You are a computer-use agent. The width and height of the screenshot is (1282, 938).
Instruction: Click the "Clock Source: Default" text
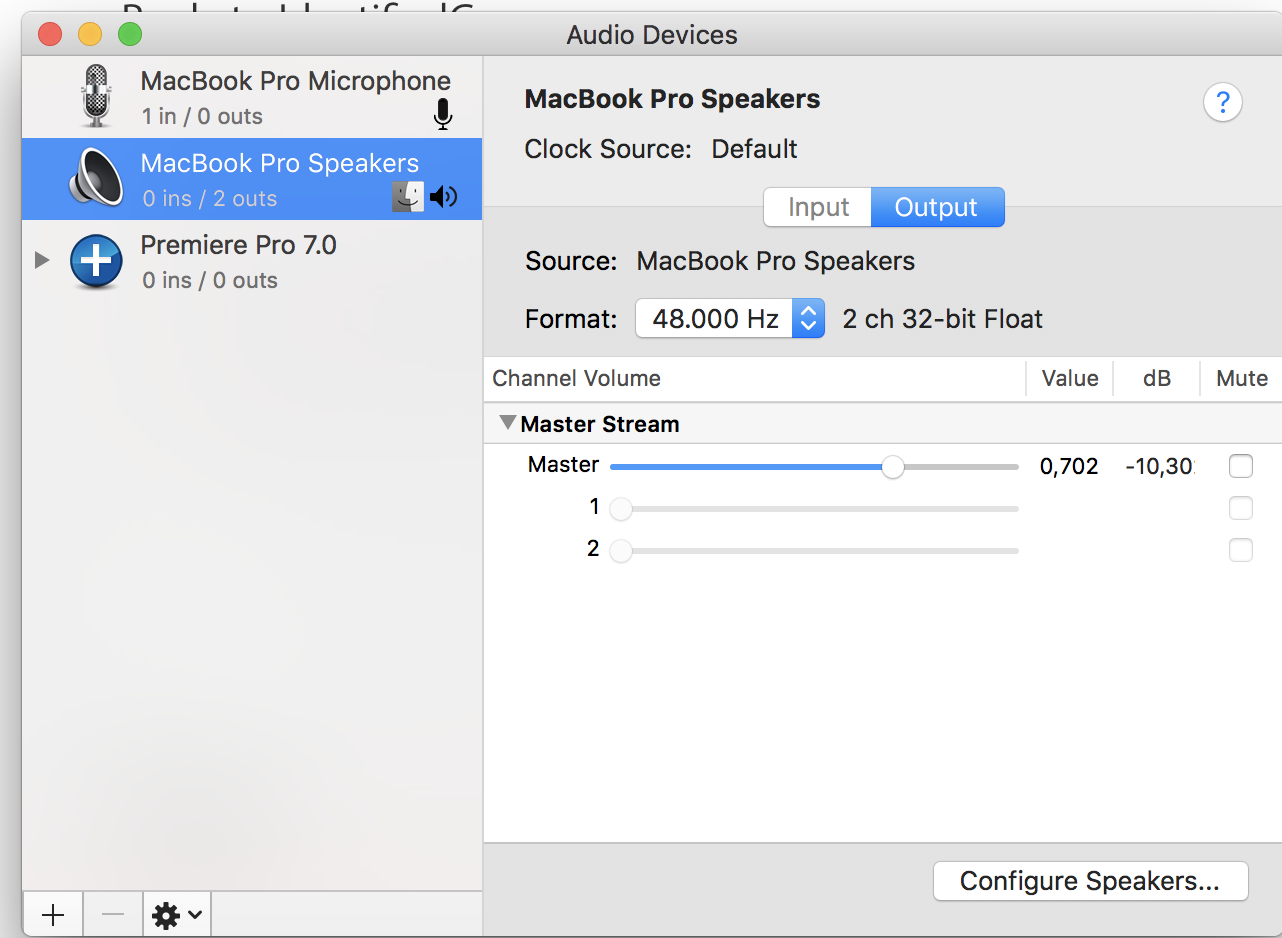[x=661, y=149]
